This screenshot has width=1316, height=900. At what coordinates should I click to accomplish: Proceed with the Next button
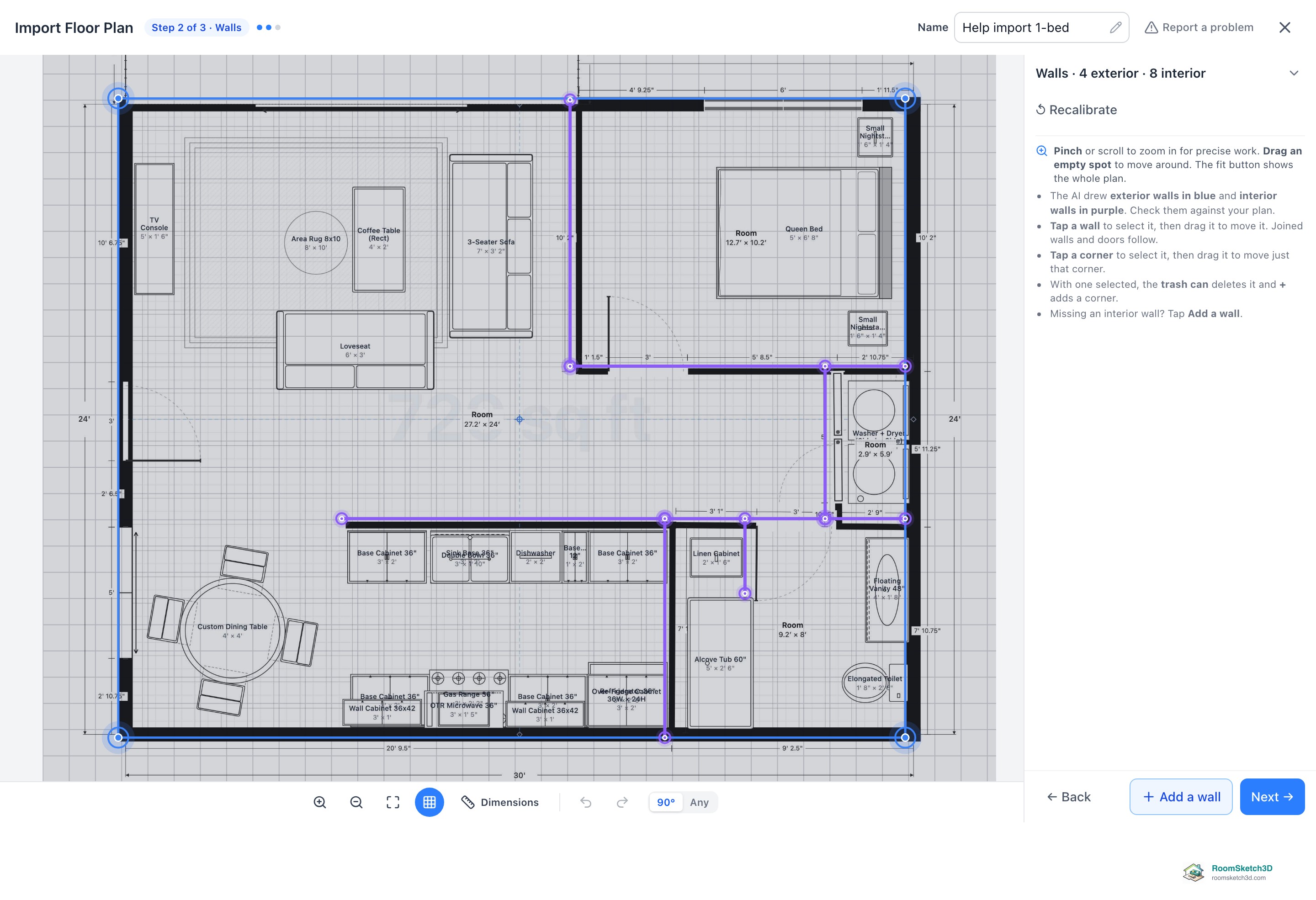click(x=1273, y=797)
